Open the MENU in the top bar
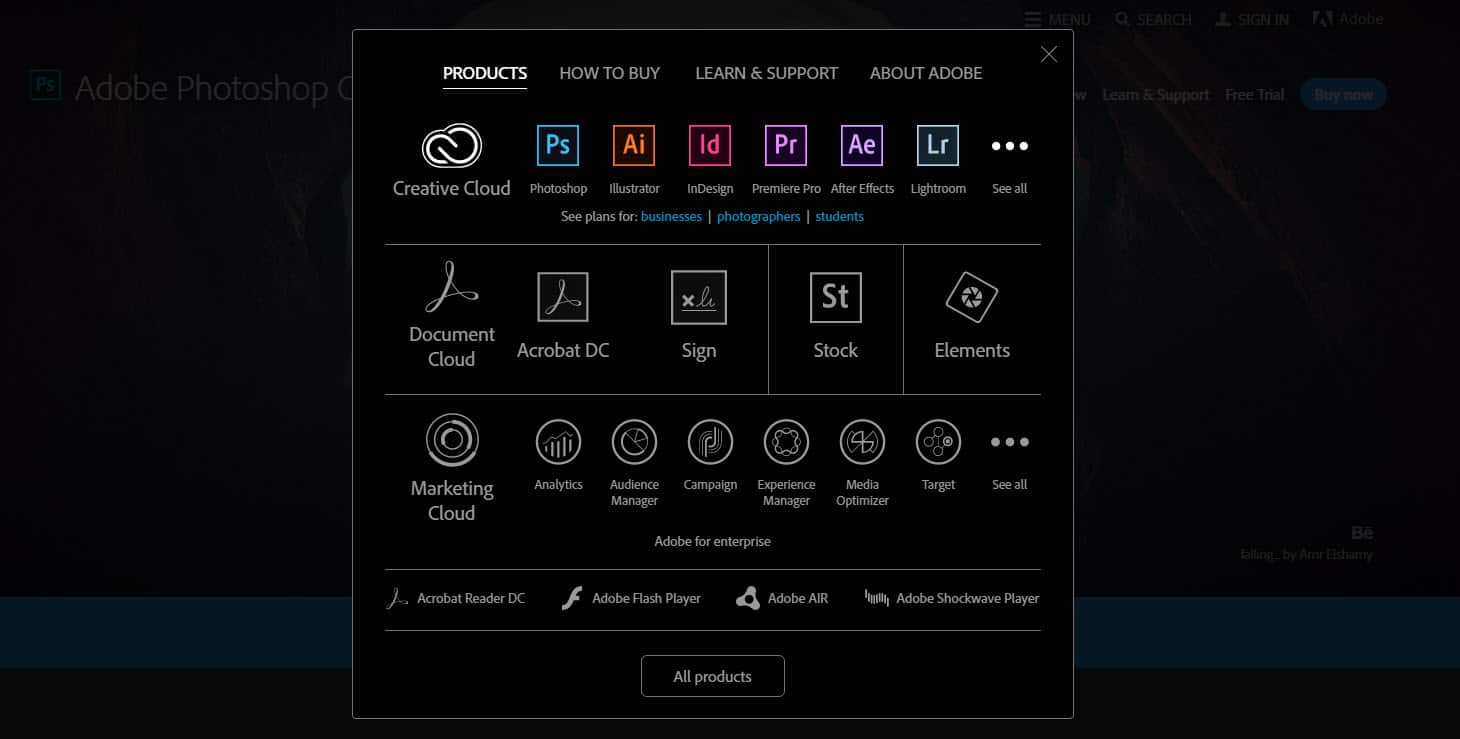Image resolution: width=1460 pixels, height=739 pixels. click(1058, 19)
